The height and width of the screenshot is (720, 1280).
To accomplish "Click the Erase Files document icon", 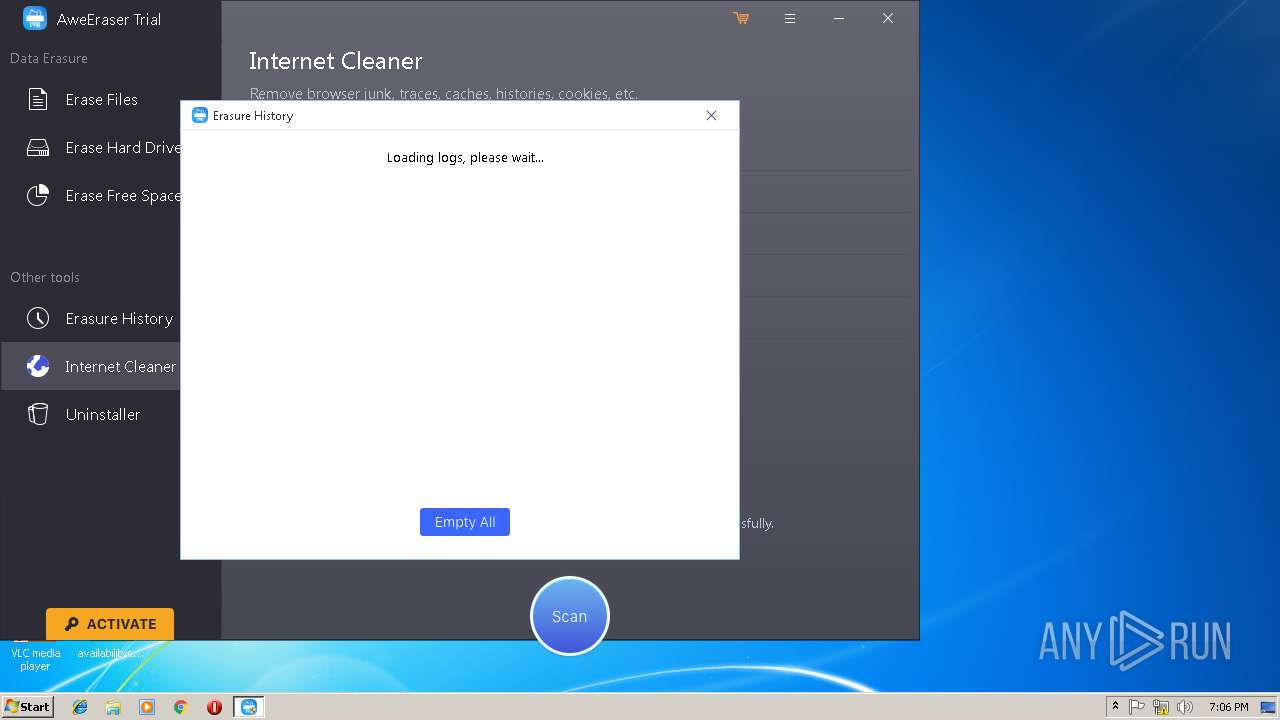I will (38, 100).
